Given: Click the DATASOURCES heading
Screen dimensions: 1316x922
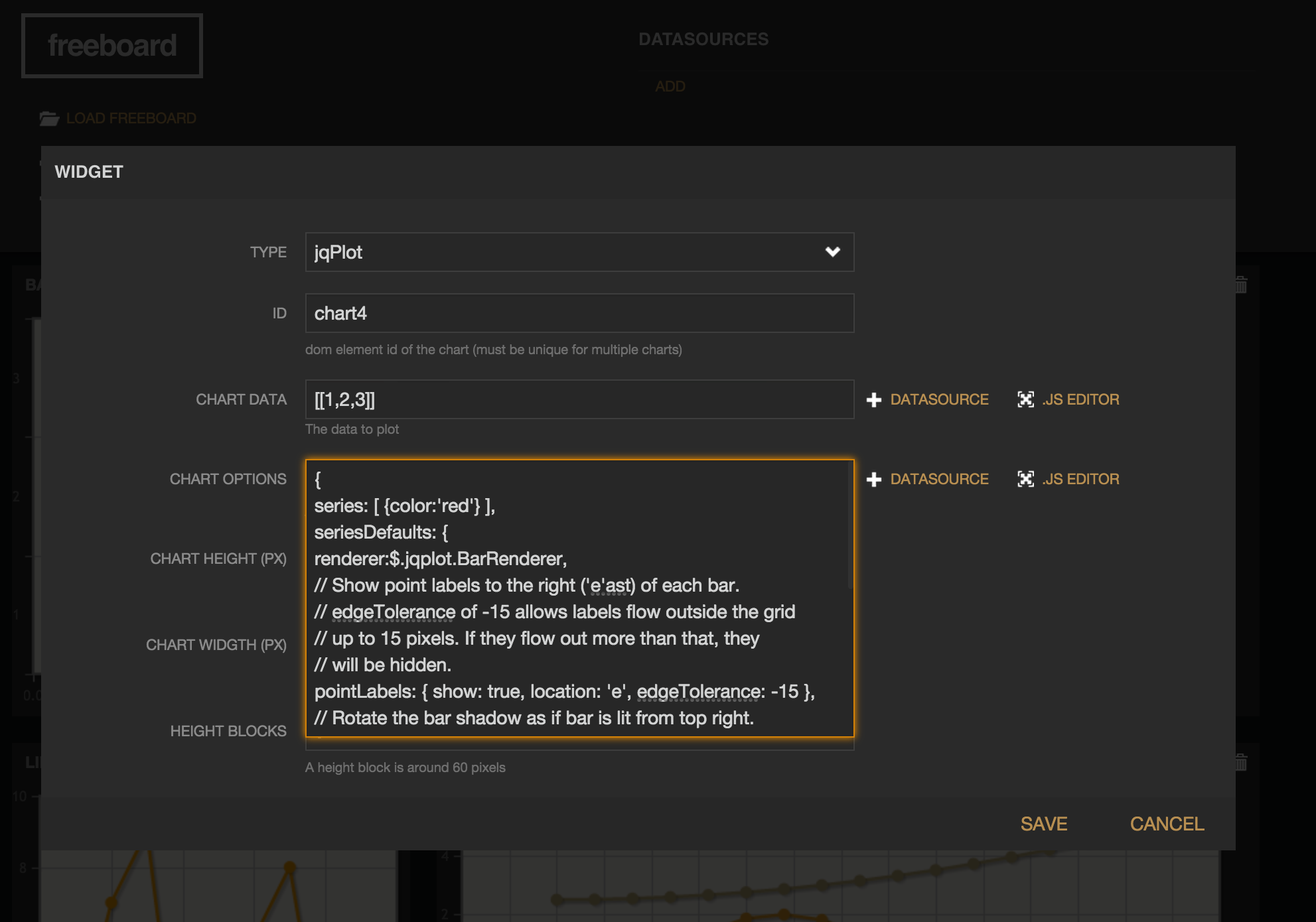Looking at the screenshot, I should click(x=703, y=40).
